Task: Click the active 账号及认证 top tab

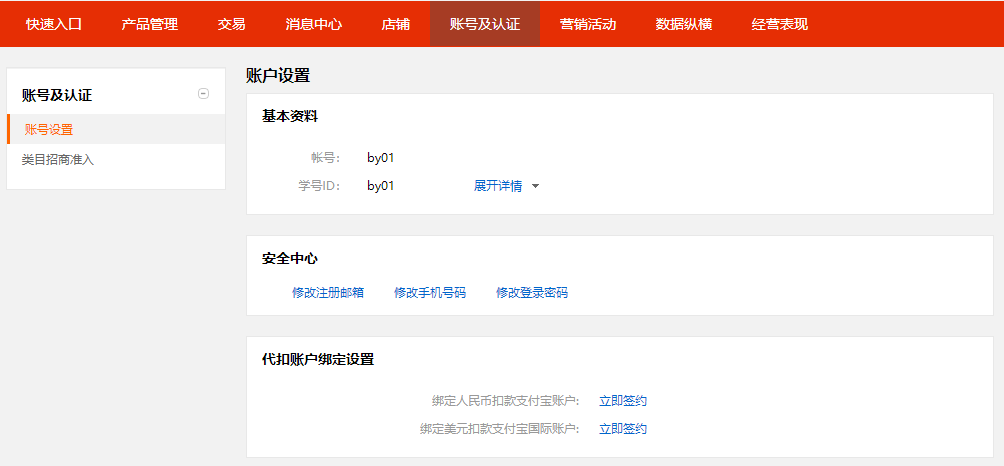Action: pos(485,24)
